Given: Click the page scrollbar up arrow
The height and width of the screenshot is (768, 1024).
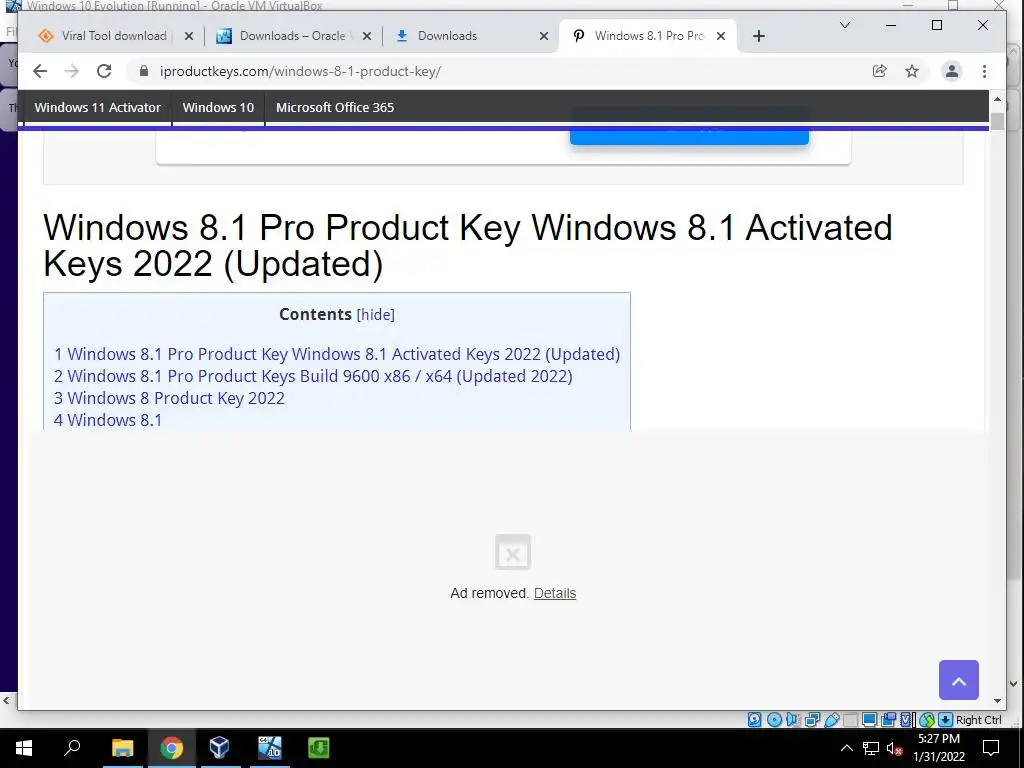Looking at the screenshot, I should (997, 99).
